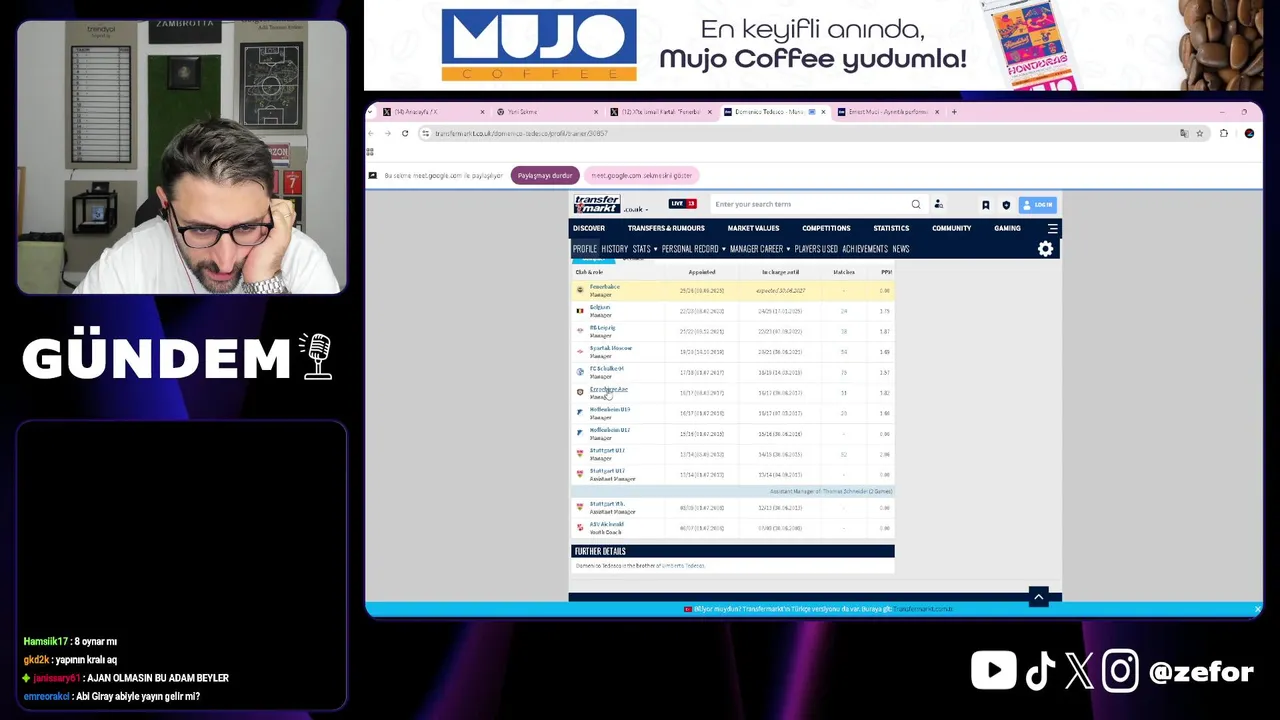This screenshot has width=1280, height=720.
Task: Open GAMING menu
Action: 1007,228
